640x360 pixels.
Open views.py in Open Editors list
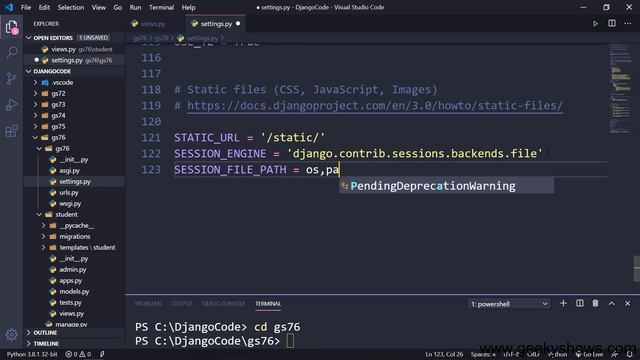(75, 49)
